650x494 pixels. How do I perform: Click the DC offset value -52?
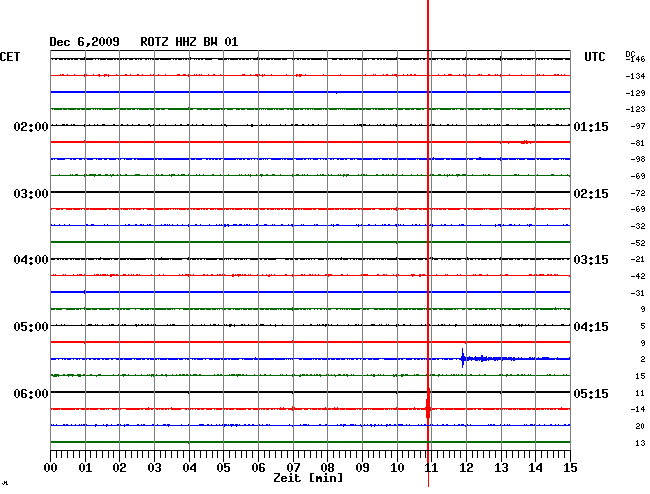tap(638, 243)
